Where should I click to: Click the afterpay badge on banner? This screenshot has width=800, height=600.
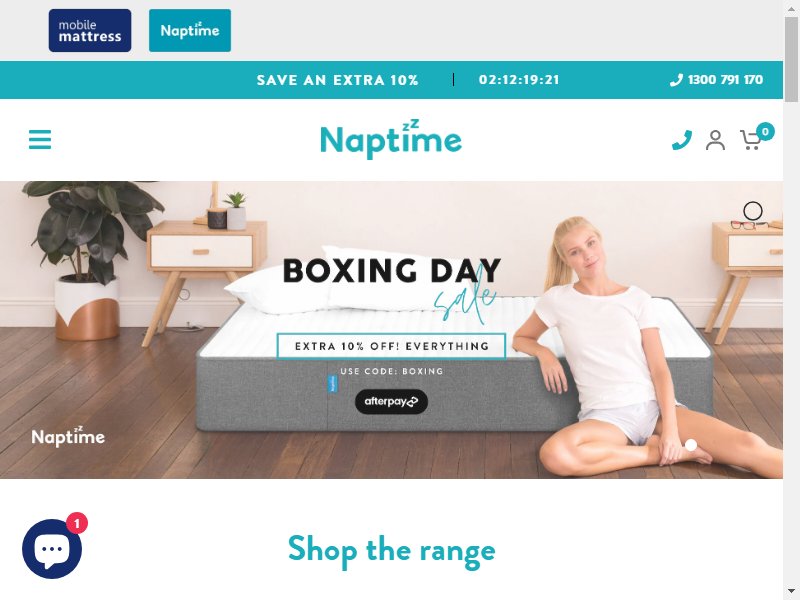pyautogui.click(x=391, y=402)
